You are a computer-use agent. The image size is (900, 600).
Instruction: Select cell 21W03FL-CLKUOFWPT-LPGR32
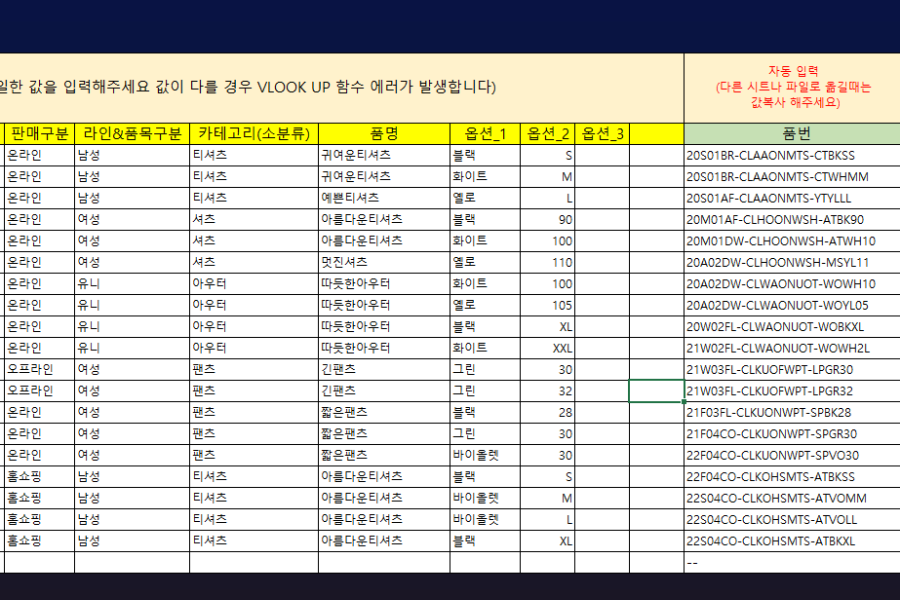(793, 391)
